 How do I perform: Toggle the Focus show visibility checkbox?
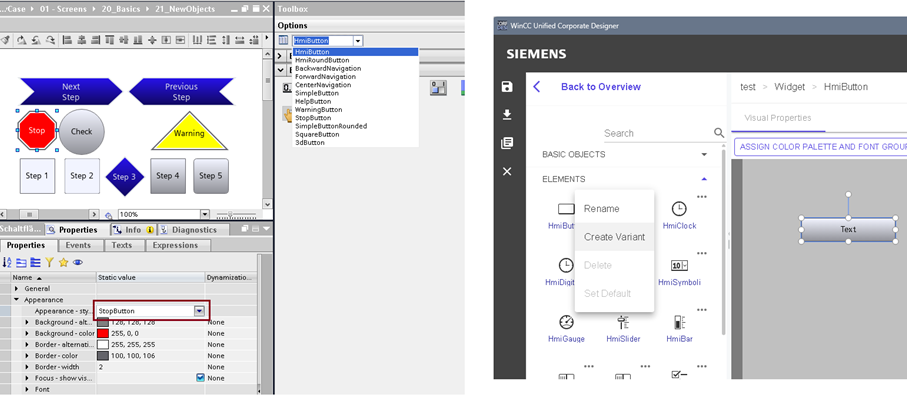point(201,378)
